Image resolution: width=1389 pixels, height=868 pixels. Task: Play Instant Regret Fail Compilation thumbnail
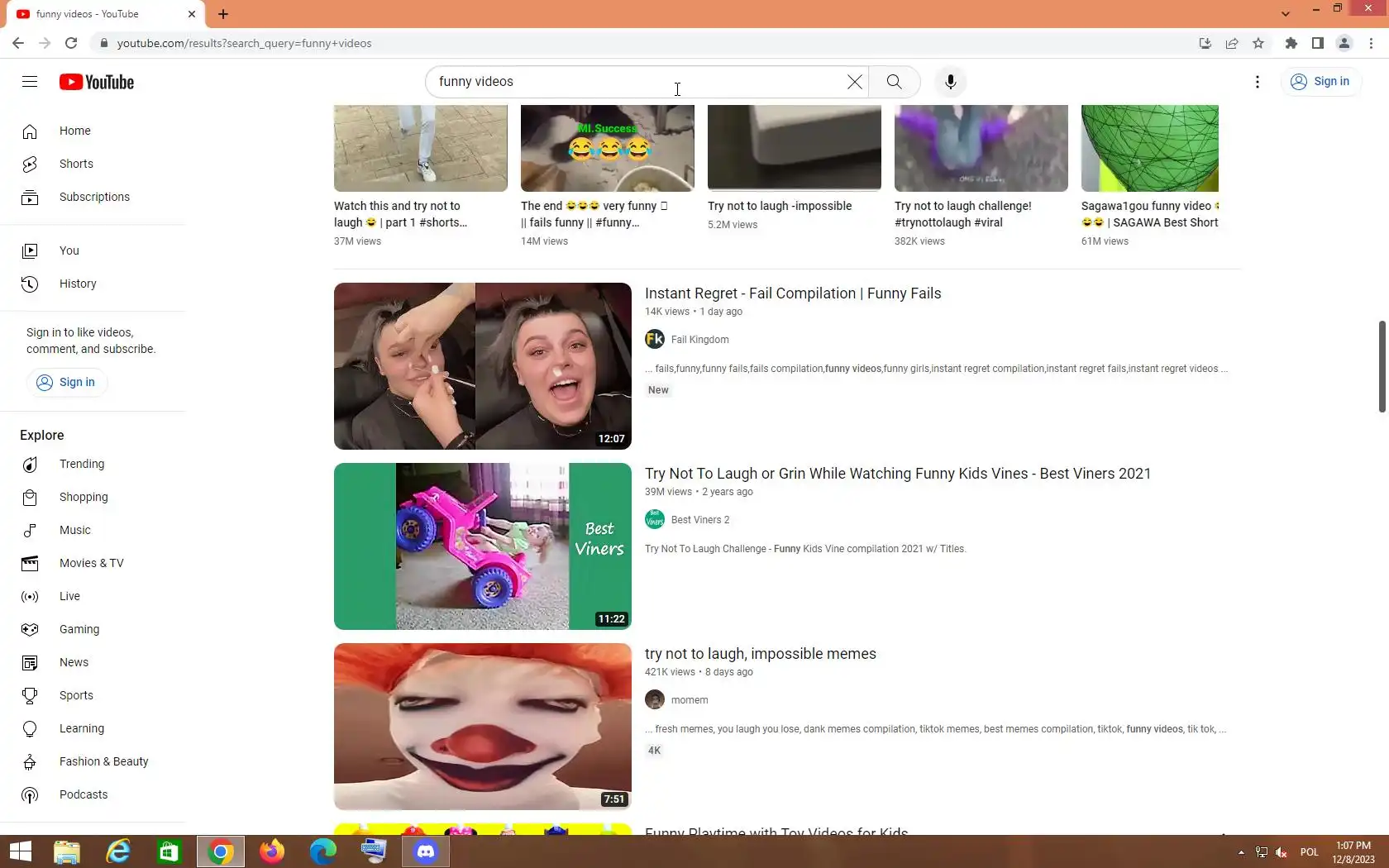coord(483,366)
